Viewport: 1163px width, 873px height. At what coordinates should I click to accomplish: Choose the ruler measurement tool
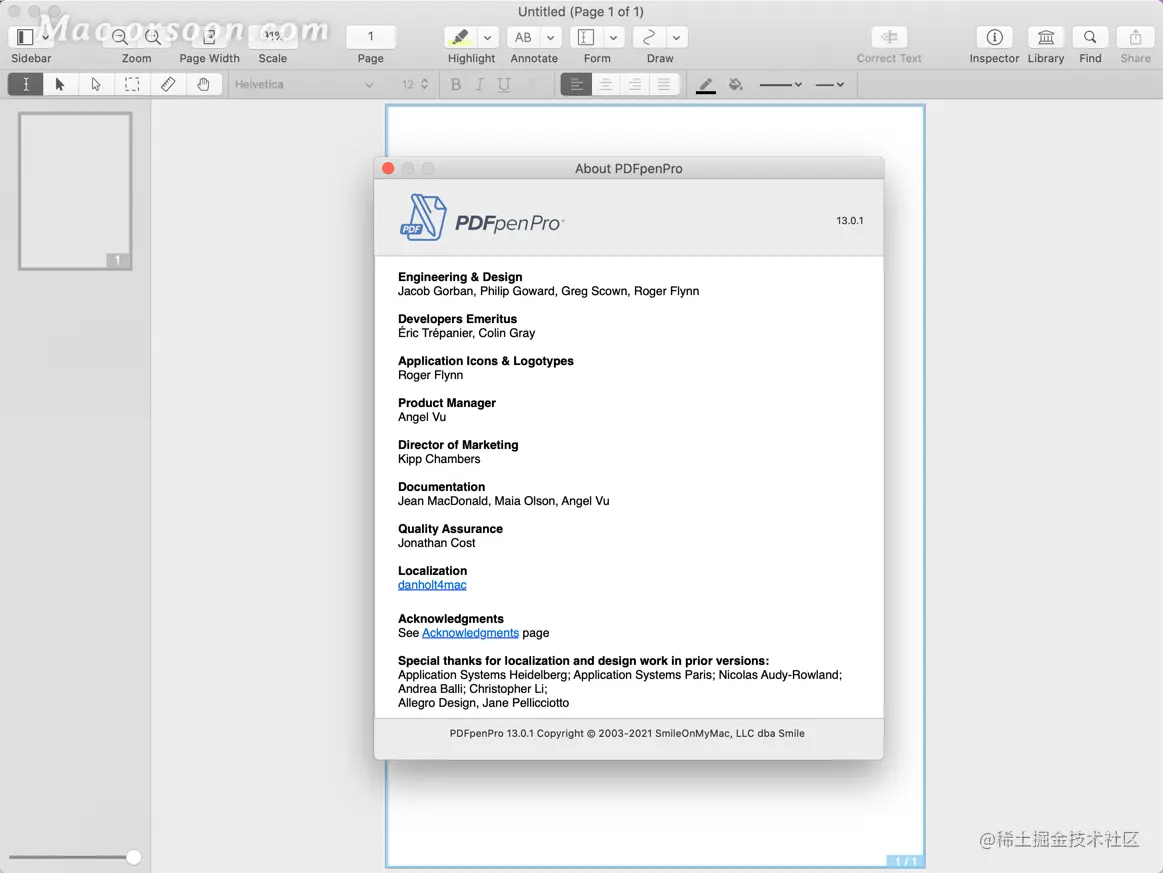point(168,85)
